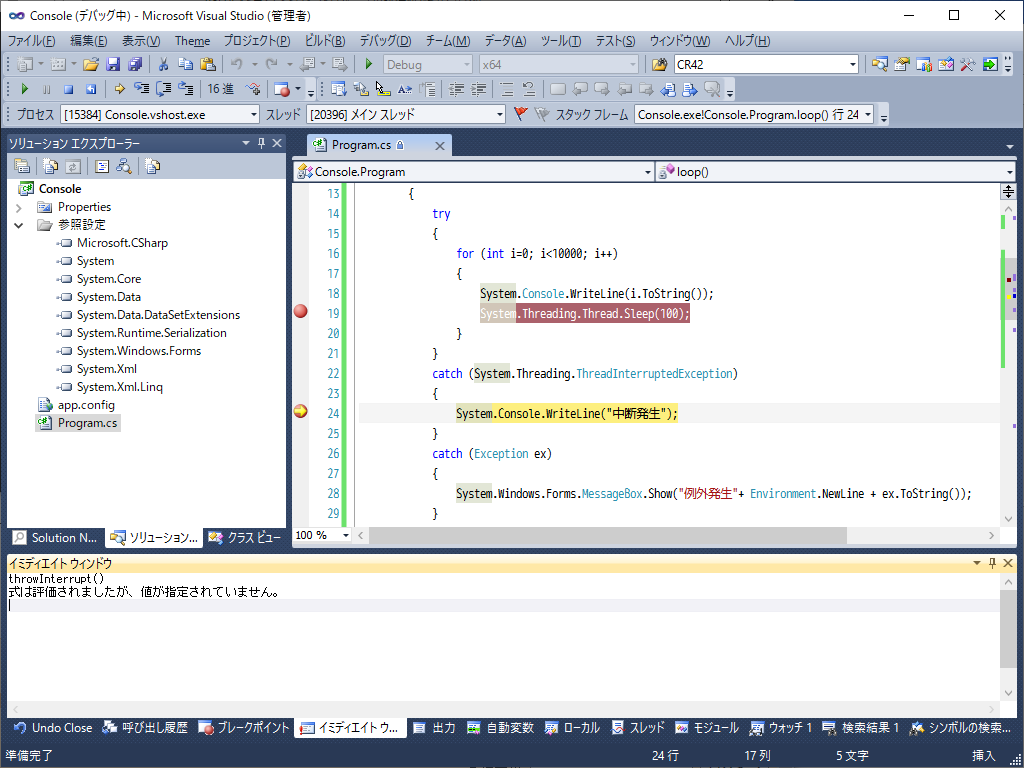
Task: Click the Refresh icon in Solution Explorer
Action: click(73, 166)
